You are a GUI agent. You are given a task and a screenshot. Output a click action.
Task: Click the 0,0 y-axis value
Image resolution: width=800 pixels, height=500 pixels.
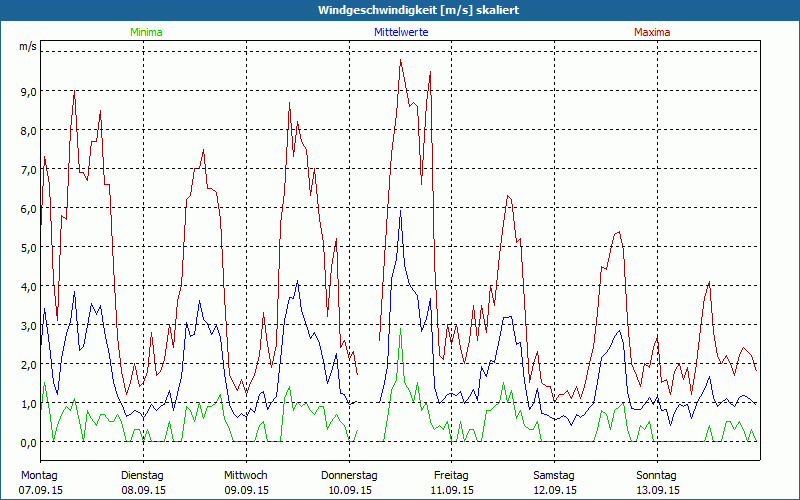point(28,442)
